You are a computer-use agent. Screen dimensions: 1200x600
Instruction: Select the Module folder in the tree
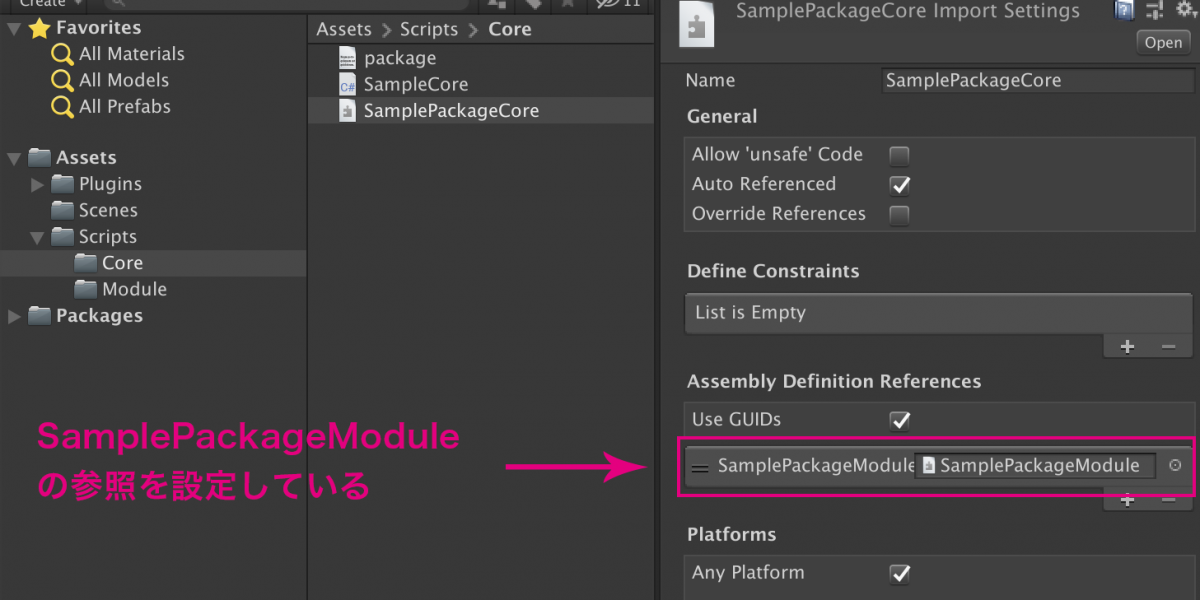[134, 289]
